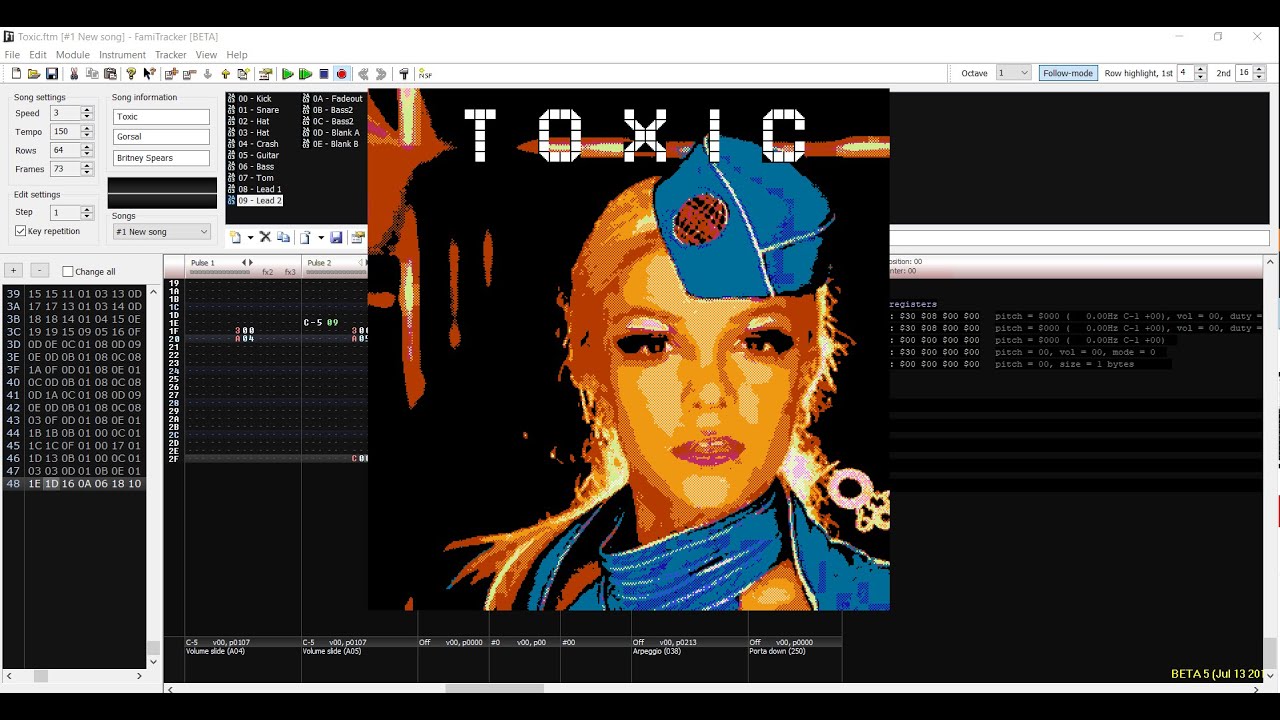Click the Britney Spears copyright field

(x=161, y=158)
